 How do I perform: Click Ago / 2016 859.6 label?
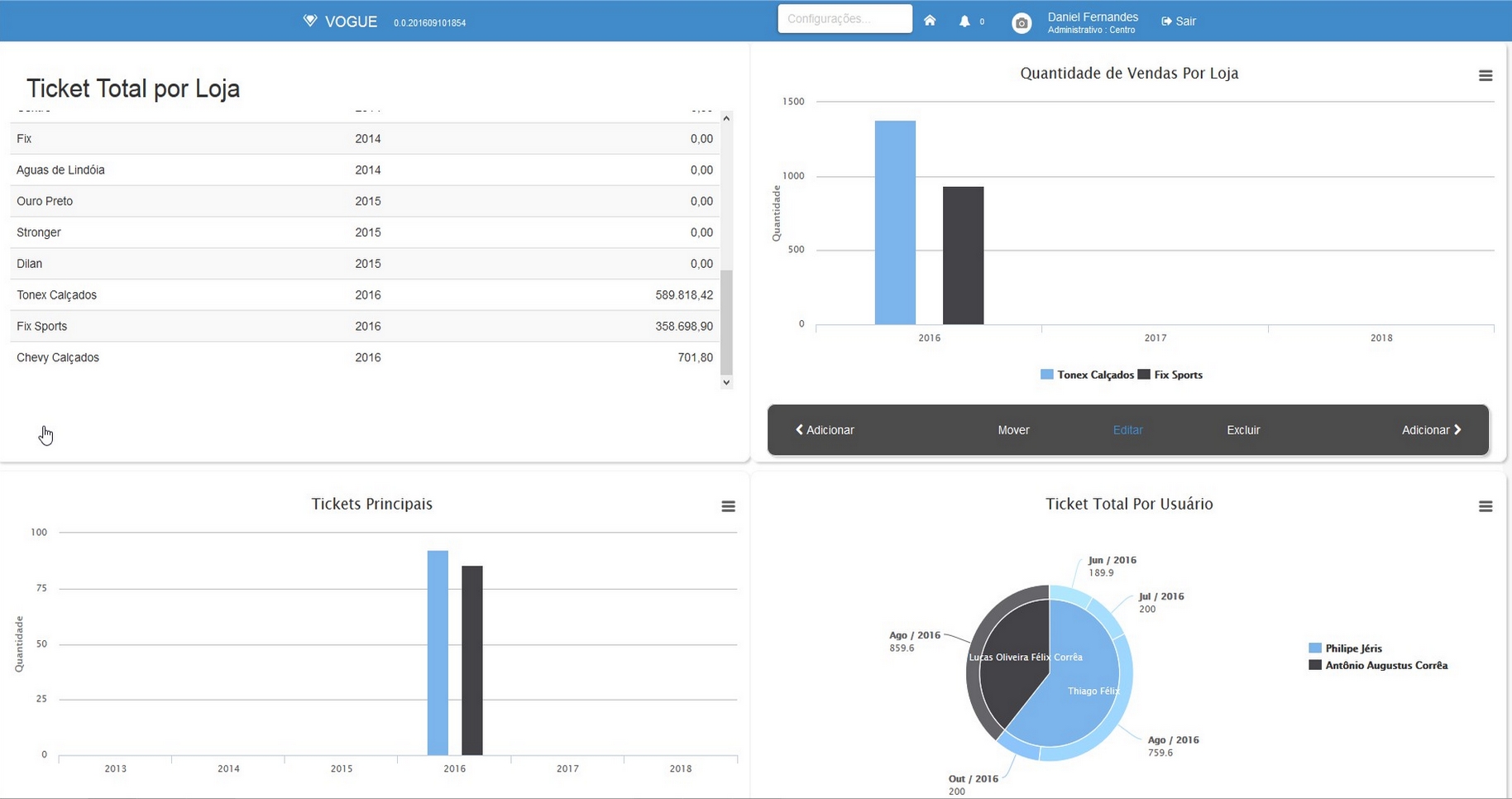coord(915,641)
